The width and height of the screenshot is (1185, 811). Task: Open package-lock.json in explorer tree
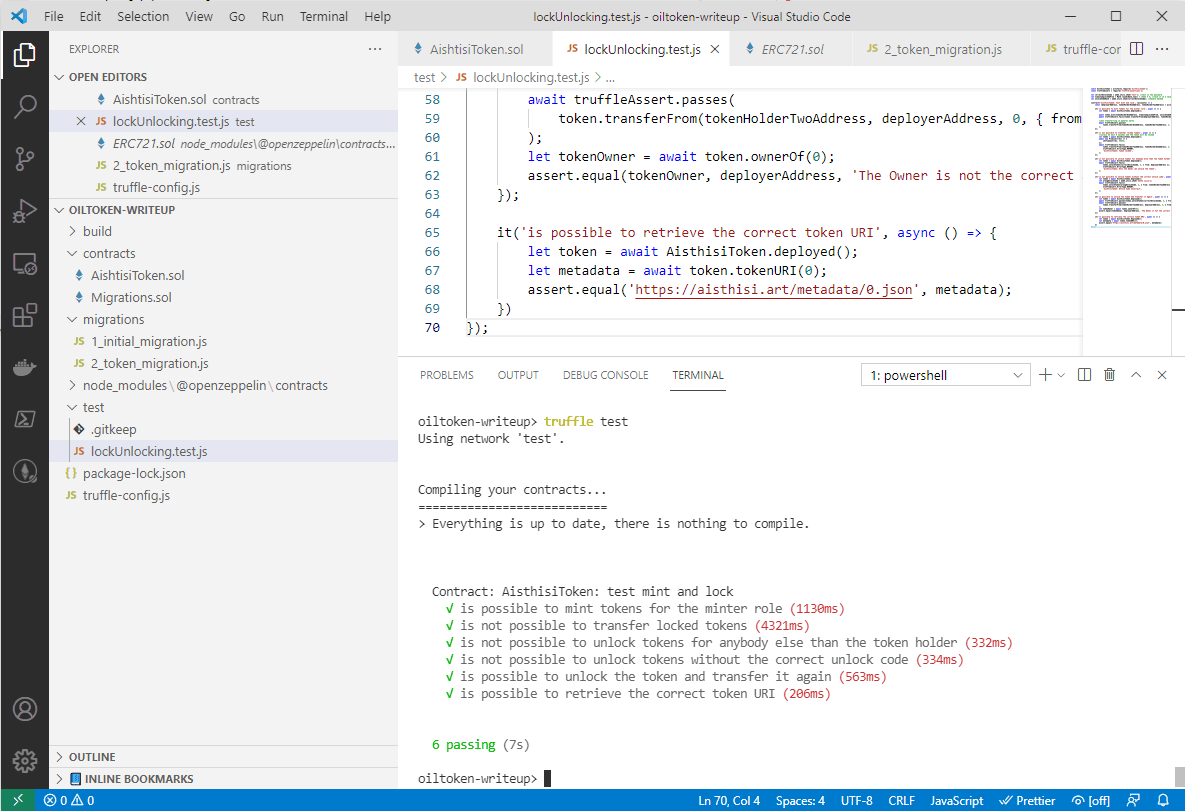coord(134,474)
